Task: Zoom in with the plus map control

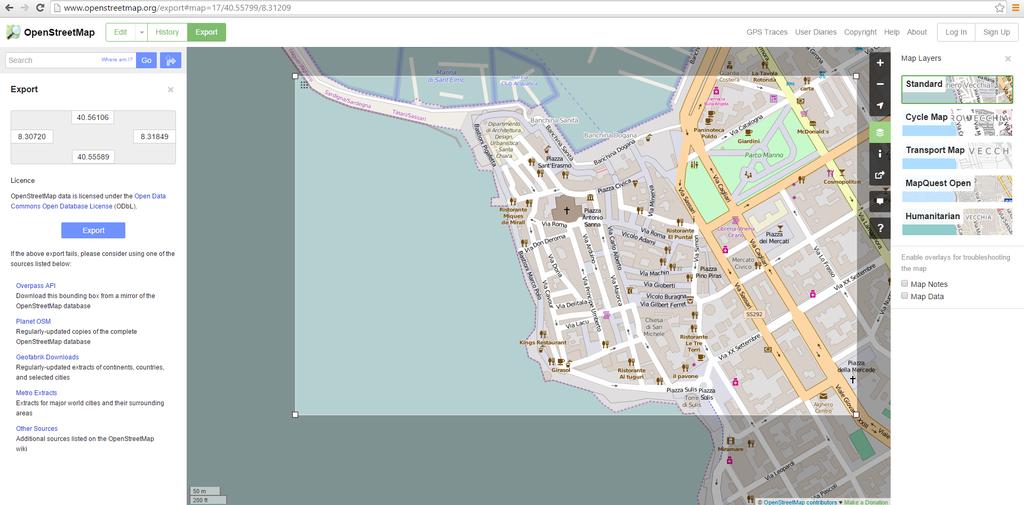Action: coord(880,63)
